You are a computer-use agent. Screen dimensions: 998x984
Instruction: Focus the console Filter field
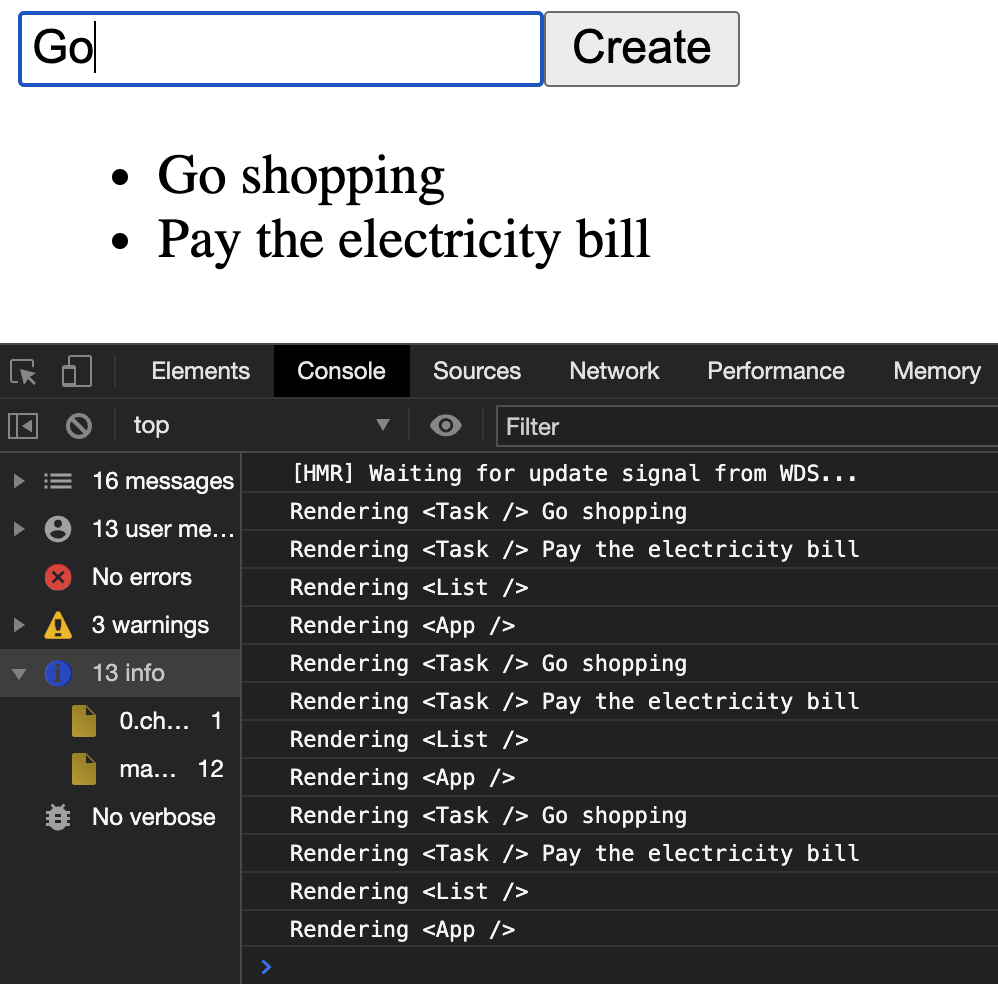point(745,427)
